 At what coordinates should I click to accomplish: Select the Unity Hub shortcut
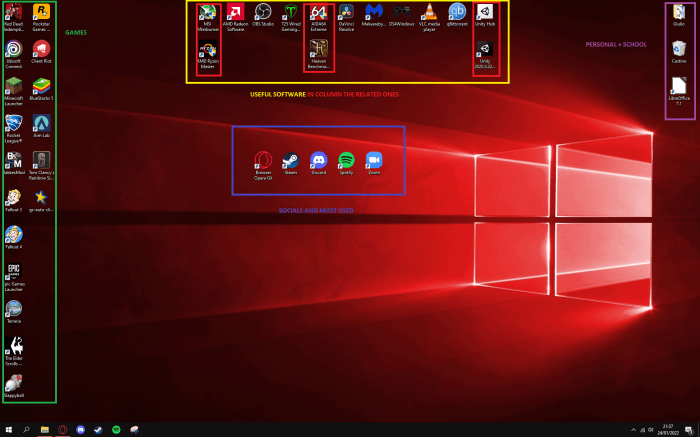pos(485,15)
